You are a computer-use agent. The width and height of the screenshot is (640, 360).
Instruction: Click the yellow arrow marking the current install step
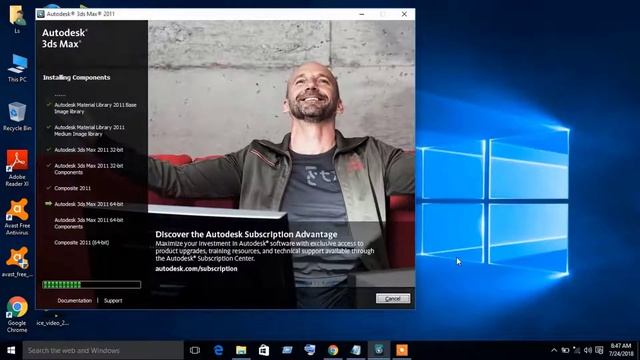48,203
